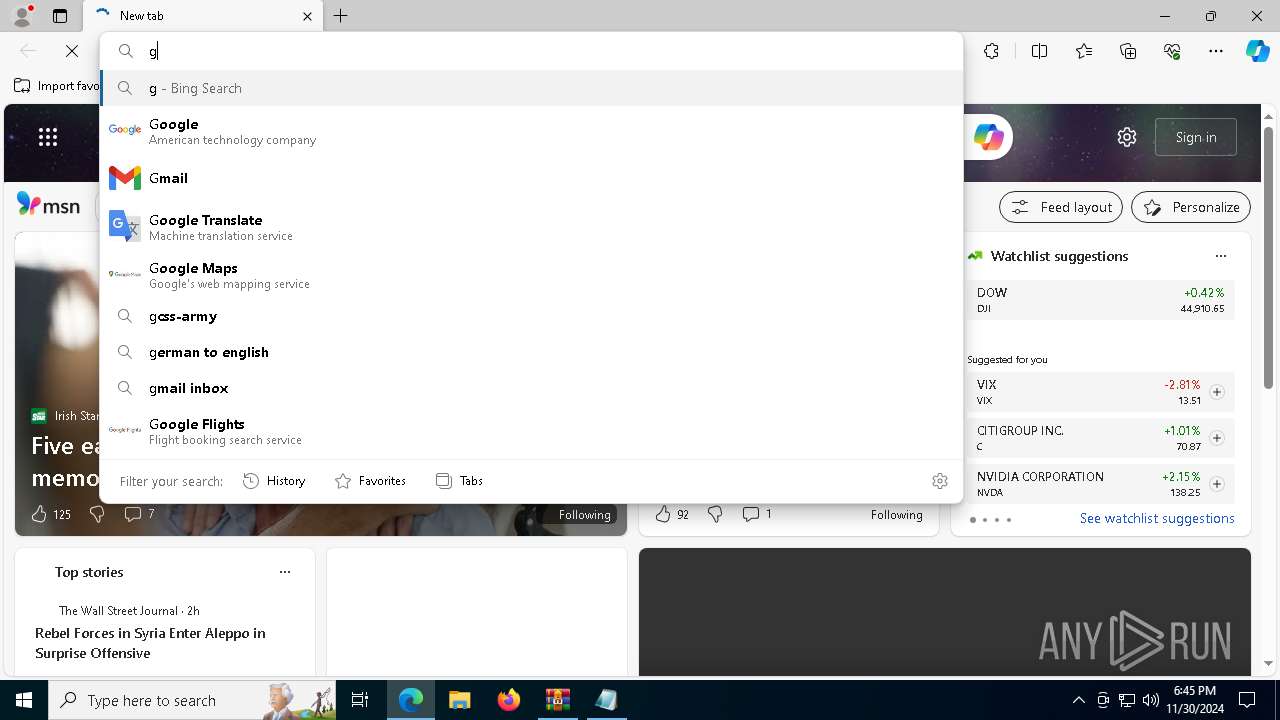
Task: Select first watchlist carousel dot
Action: click(x=972, y=520)
